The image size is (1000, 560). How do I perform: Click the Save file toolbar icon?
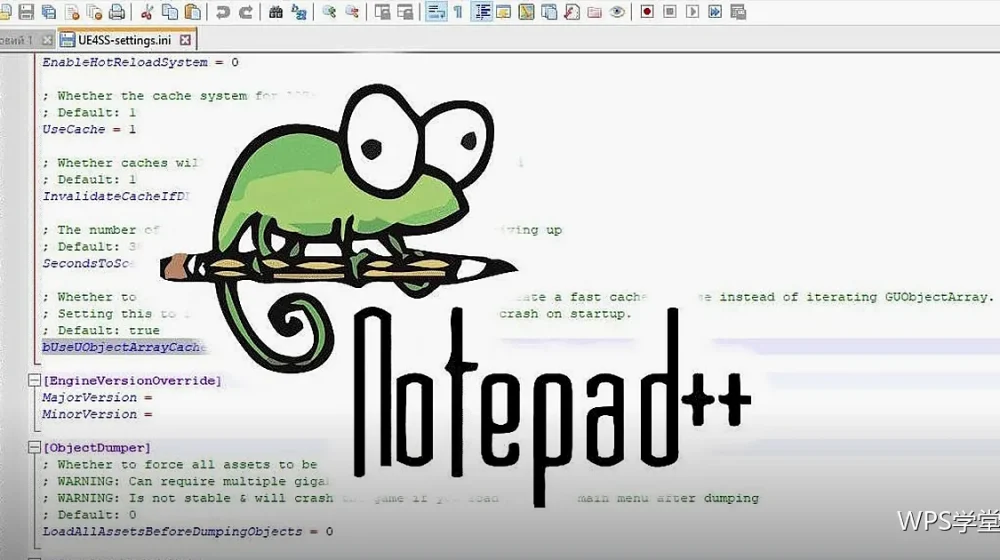coord(26,11)
